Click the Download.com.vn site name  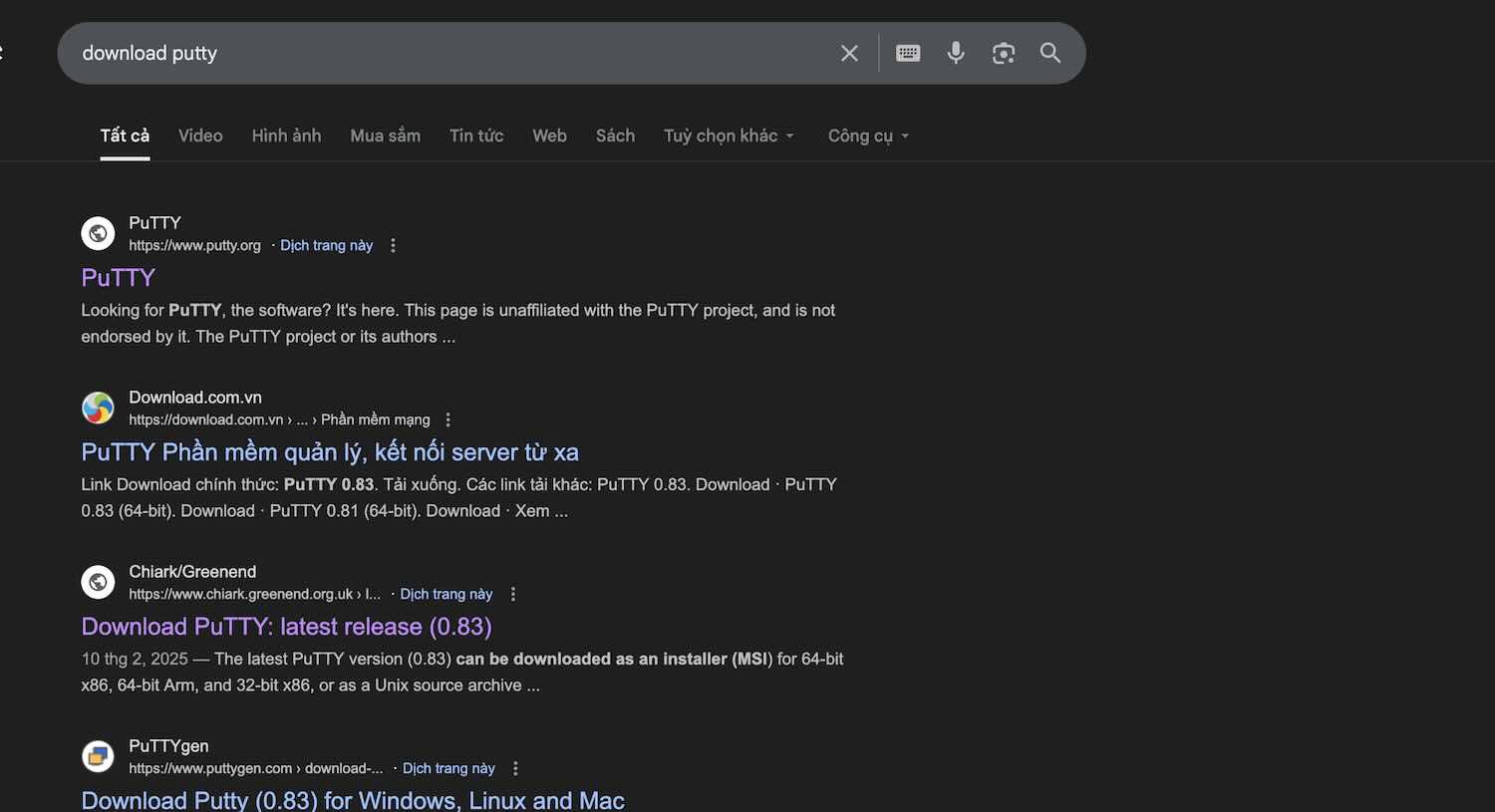pyautogui.click(x=195, y=398)
